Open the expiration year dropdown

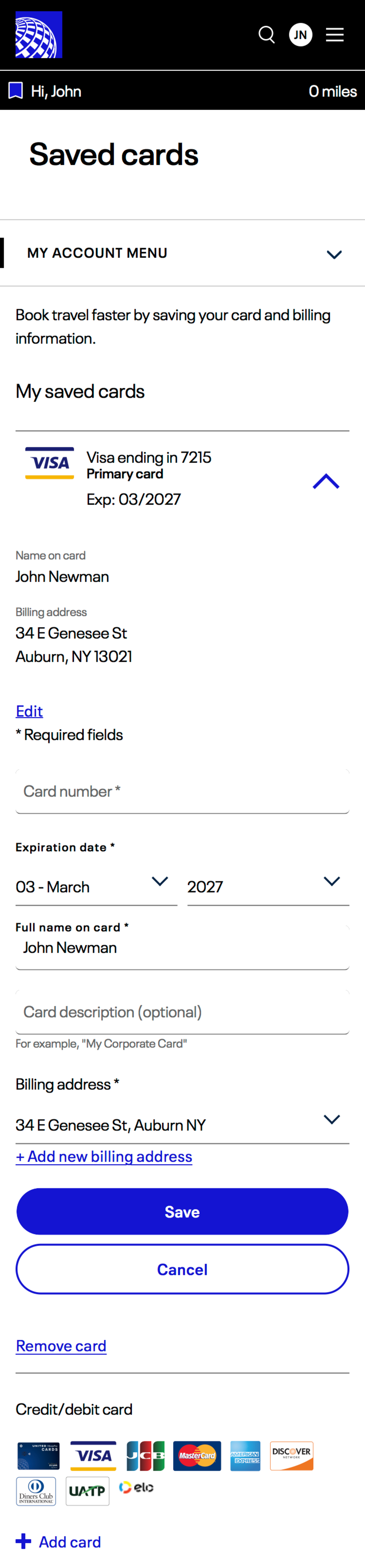[268, 886]
